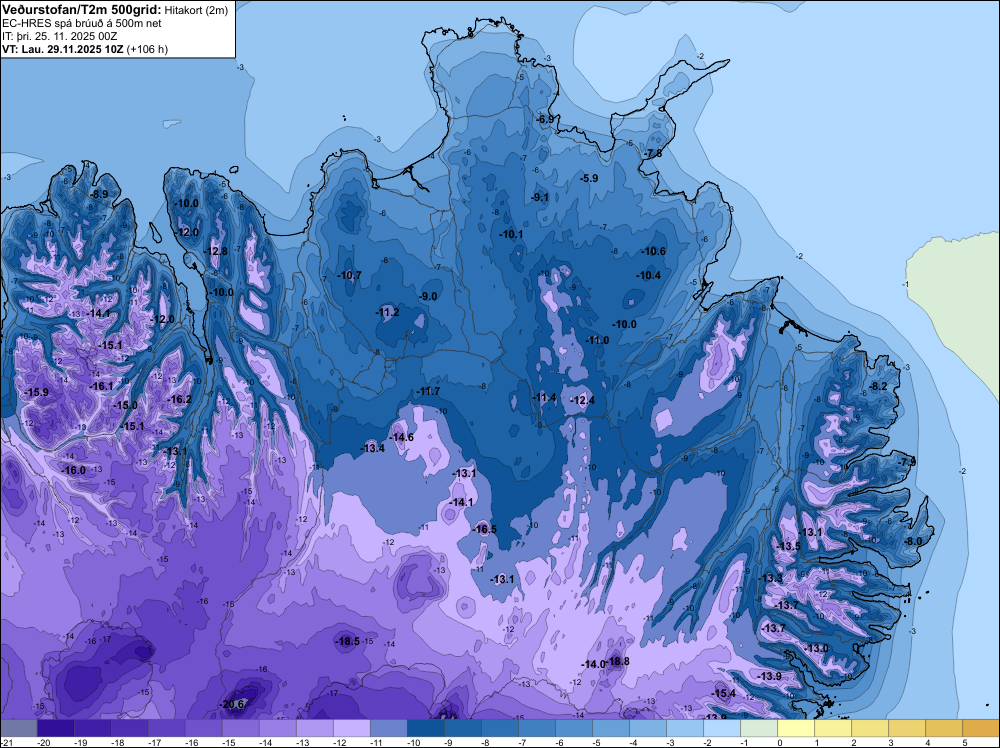
Task: Click the -8.0 temperature value
Action: [913, 541]
